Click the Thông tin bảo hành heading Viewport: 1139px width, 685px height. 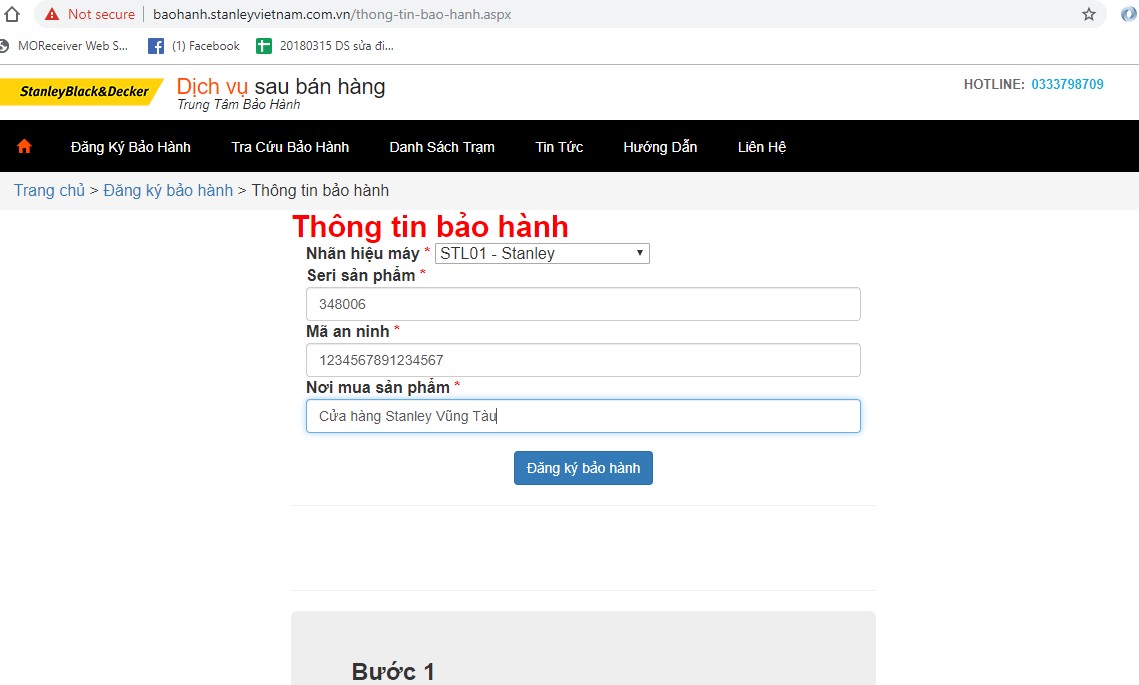point(430,227)
